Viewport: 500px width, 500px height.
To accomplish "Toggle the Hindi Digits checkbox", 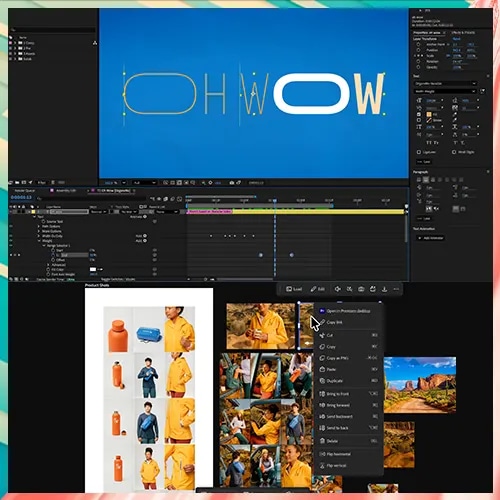I will click(454, 152).
